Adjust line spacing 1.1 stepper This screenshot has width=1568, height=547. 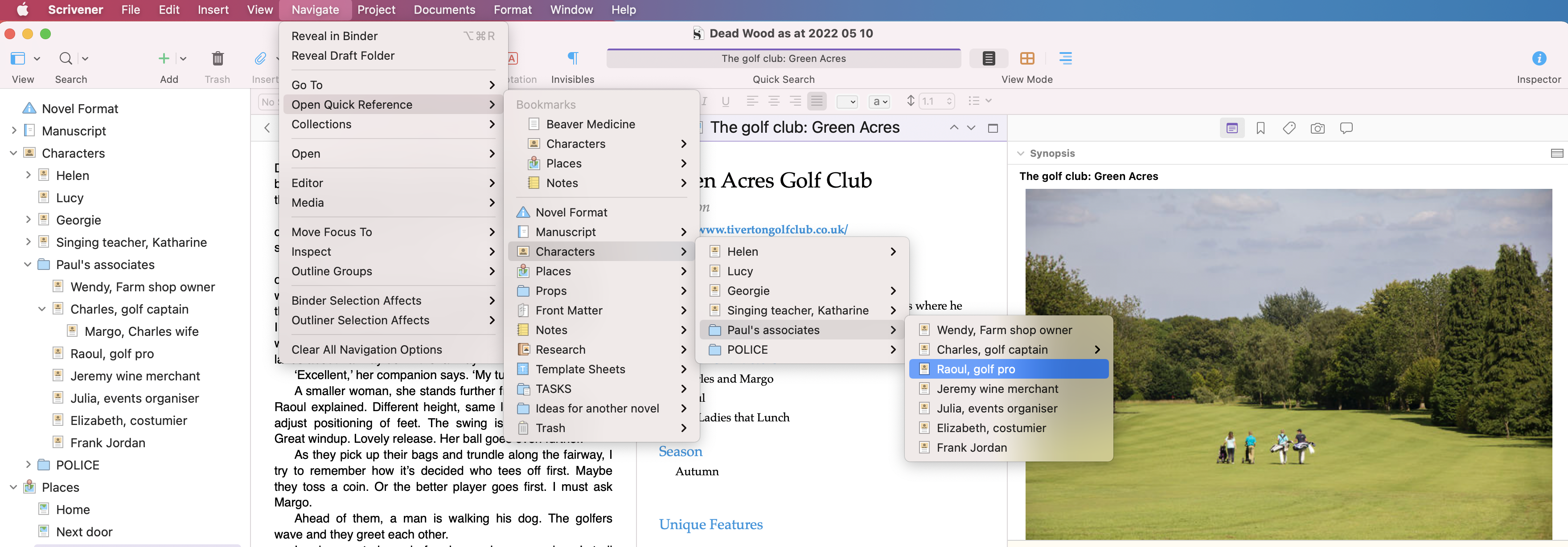point(948,102)
